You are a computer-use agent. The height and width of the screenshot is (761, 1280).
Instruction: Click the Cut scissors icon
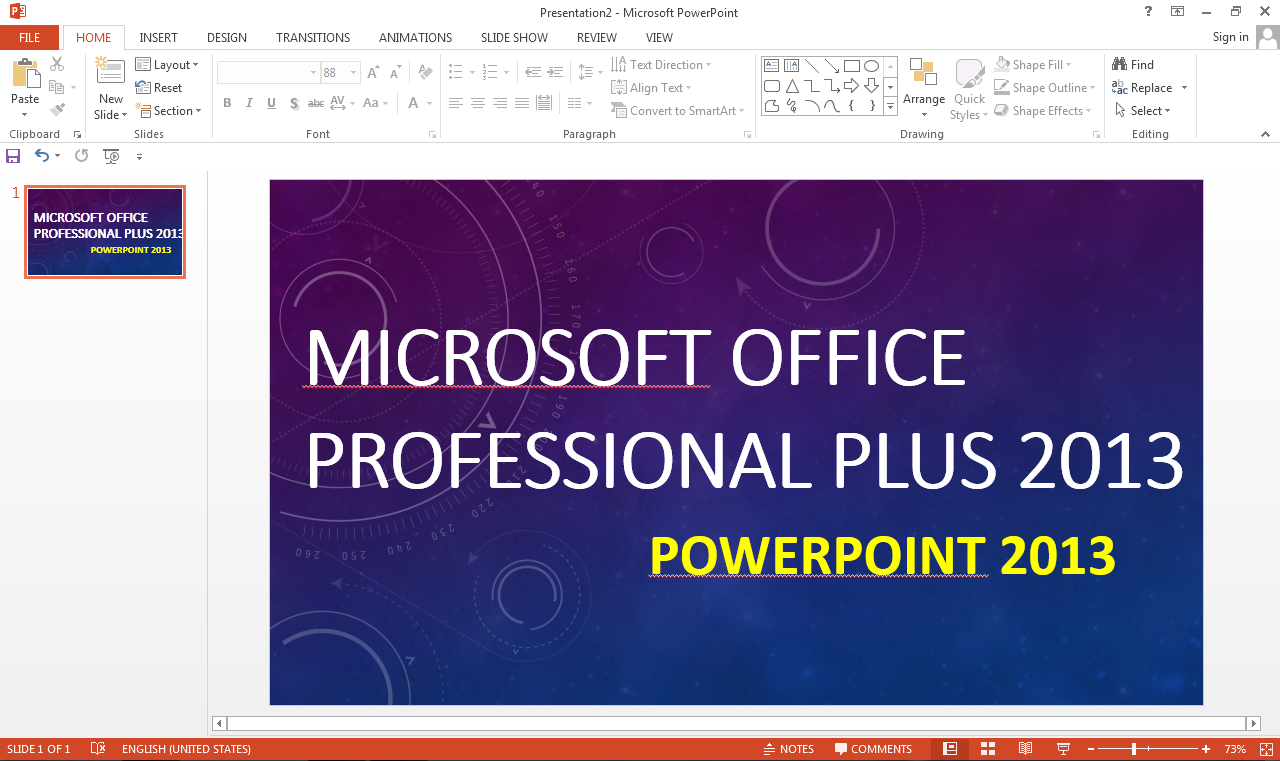coord(57,64)
